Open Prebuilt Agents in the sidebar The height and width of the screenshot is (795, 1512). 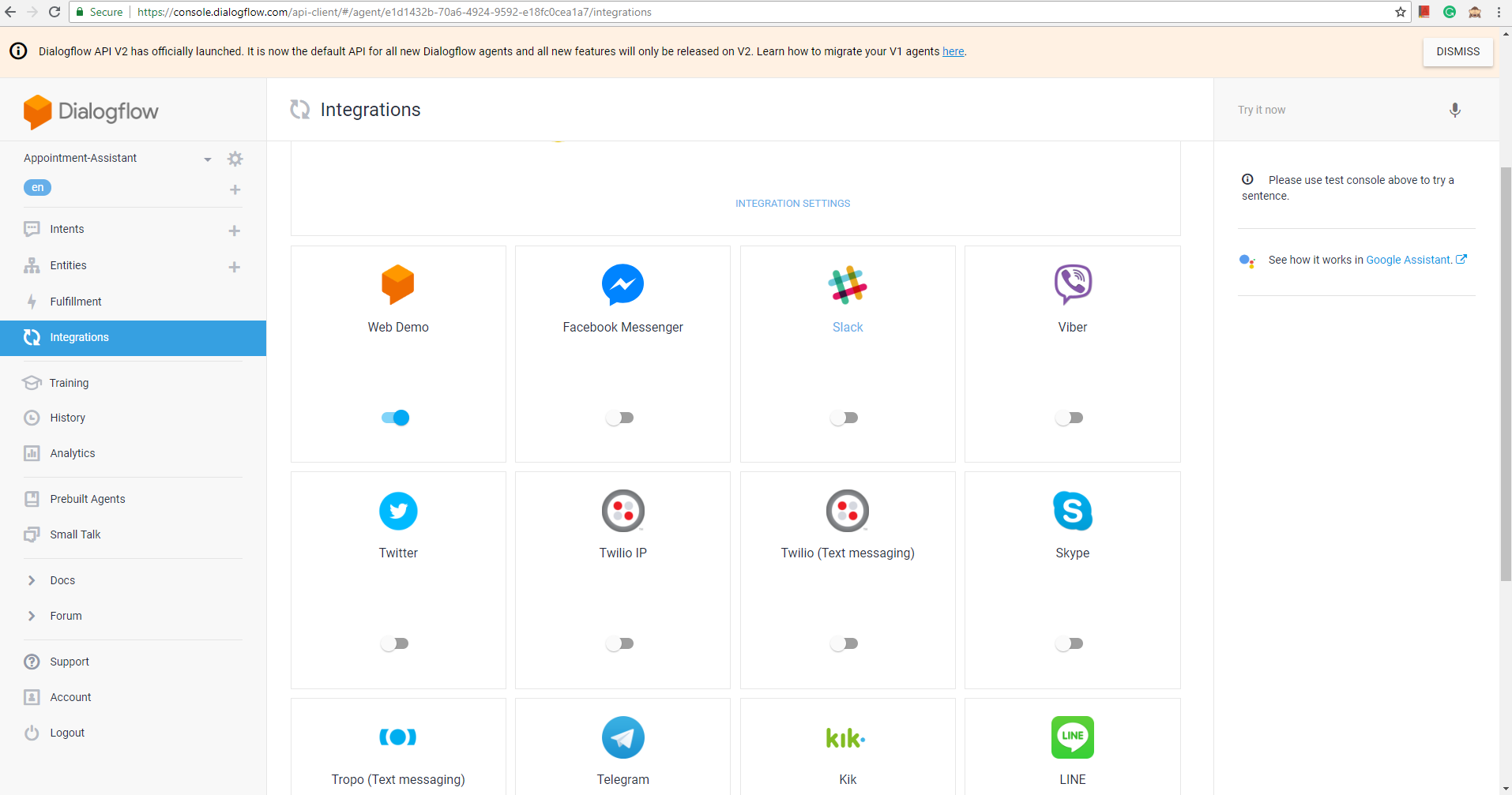[x=88, y=499]
